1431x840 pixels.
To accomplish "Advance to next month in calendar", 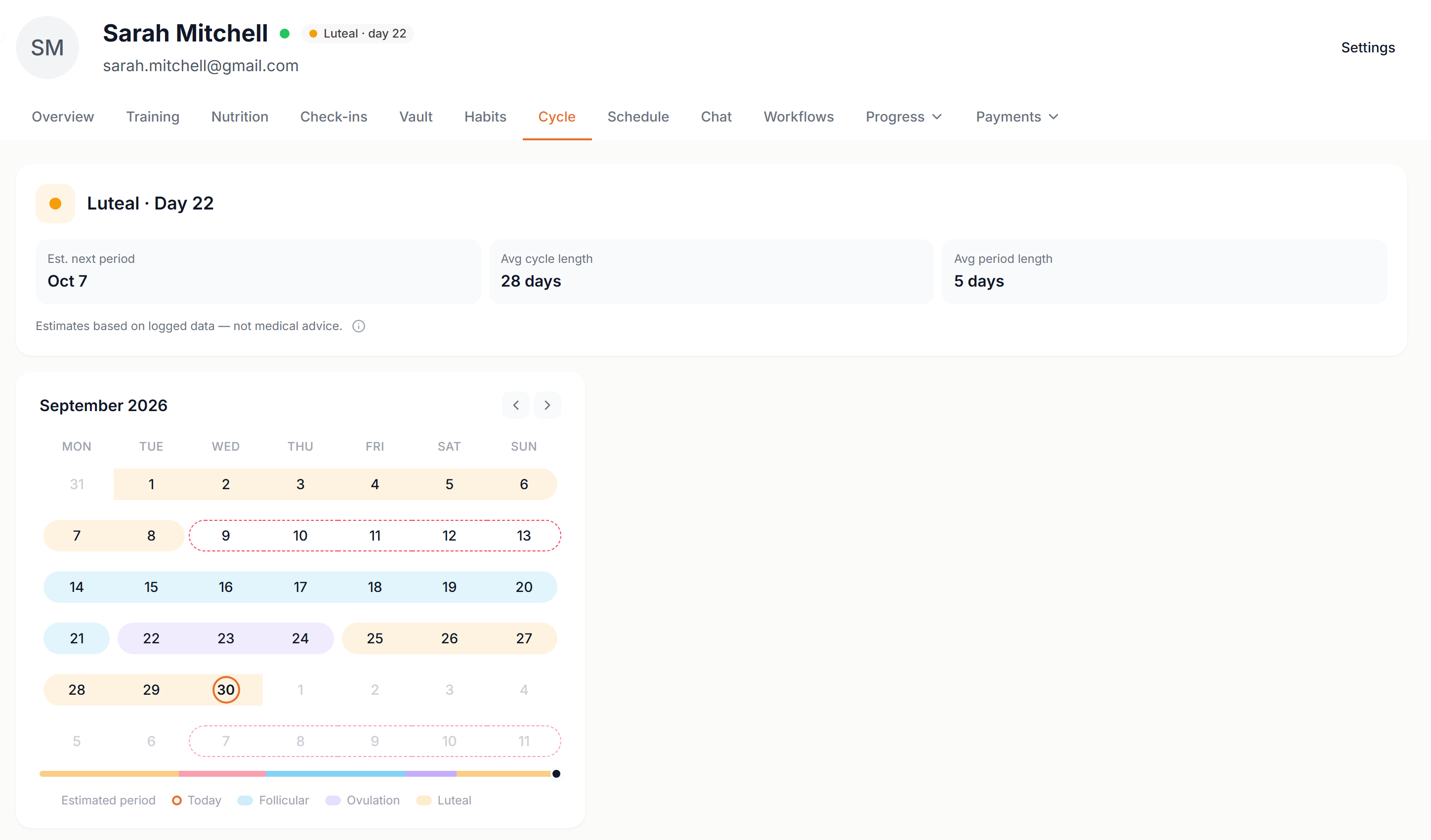I will click(x=547, y=405).
